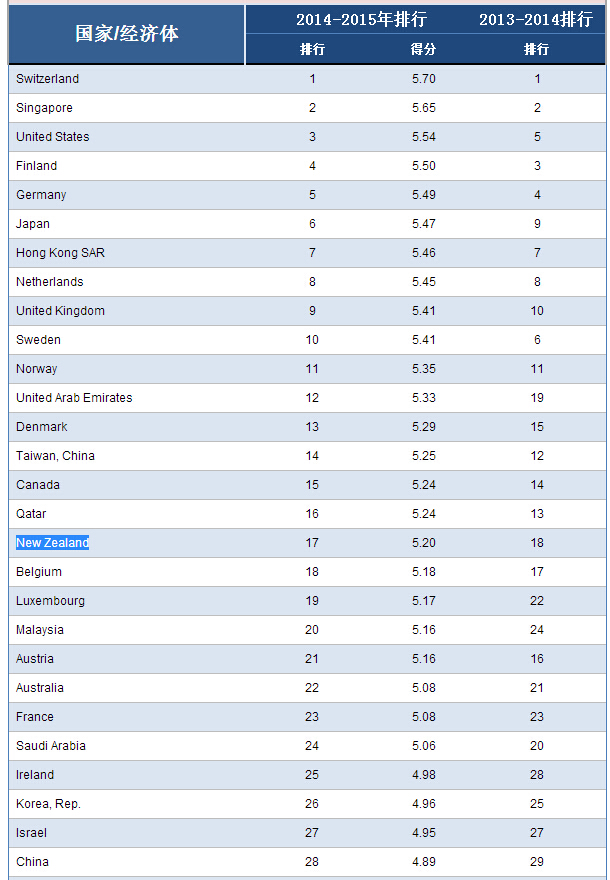Select the Hong Kong SAR entry
The image size is (610, 880).
60,253
